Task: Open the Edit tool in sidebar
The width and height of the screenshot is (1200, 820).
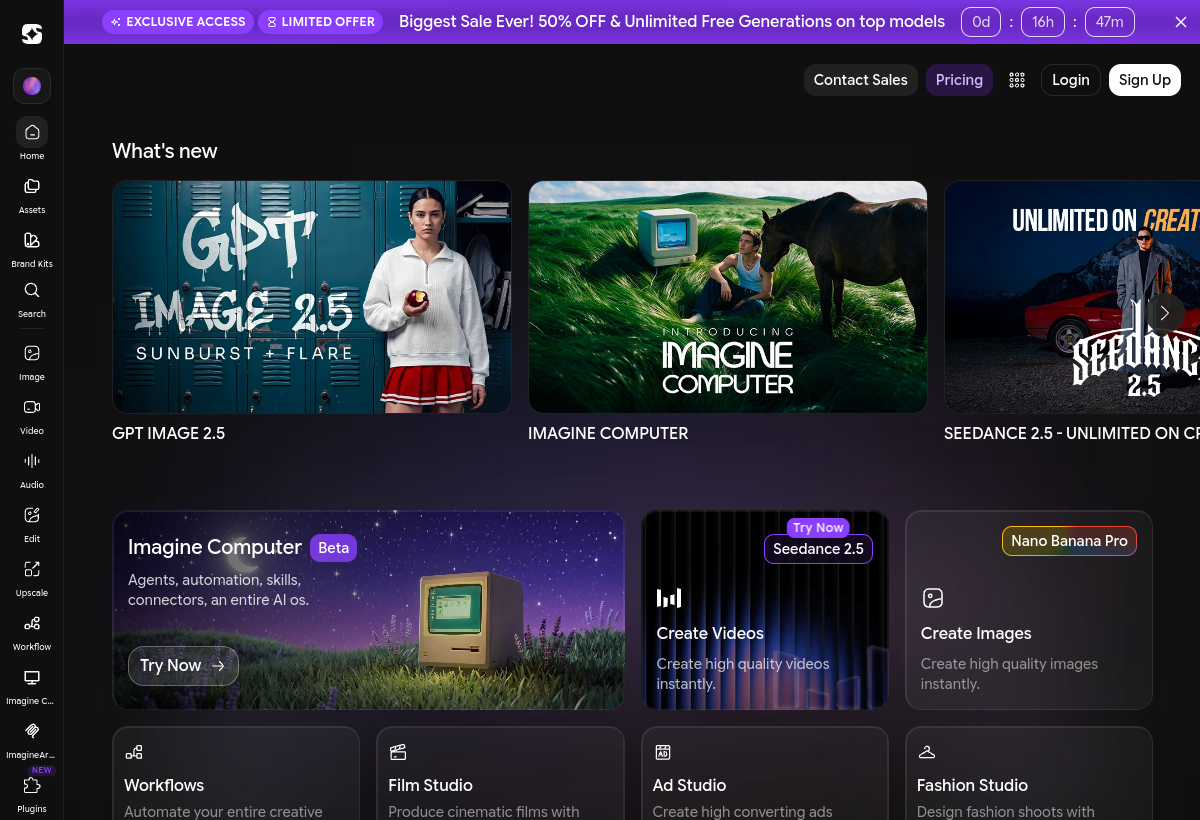Action: [32, 523]
